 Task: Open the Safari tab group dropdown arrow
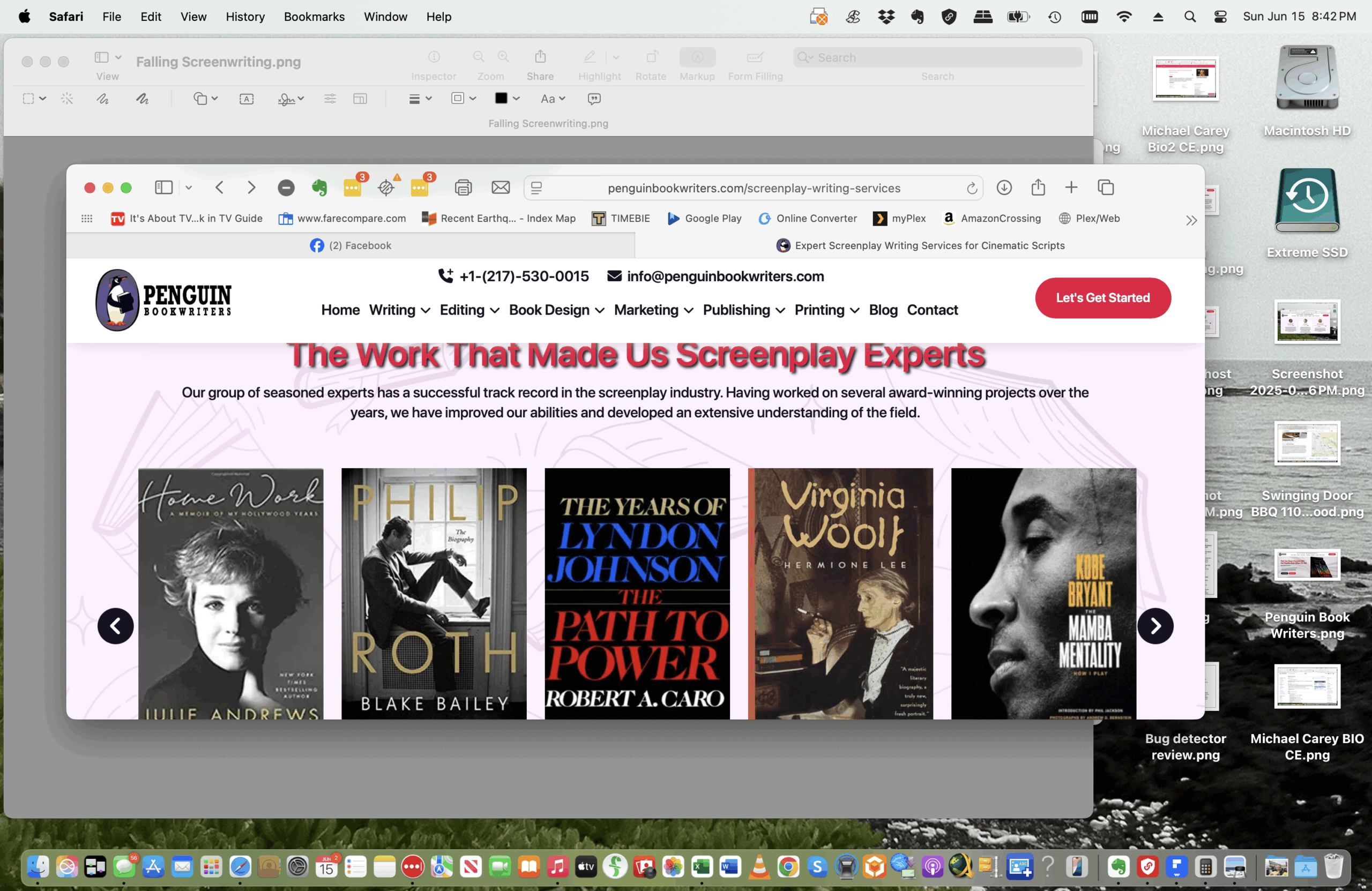[x=189, y=188]
